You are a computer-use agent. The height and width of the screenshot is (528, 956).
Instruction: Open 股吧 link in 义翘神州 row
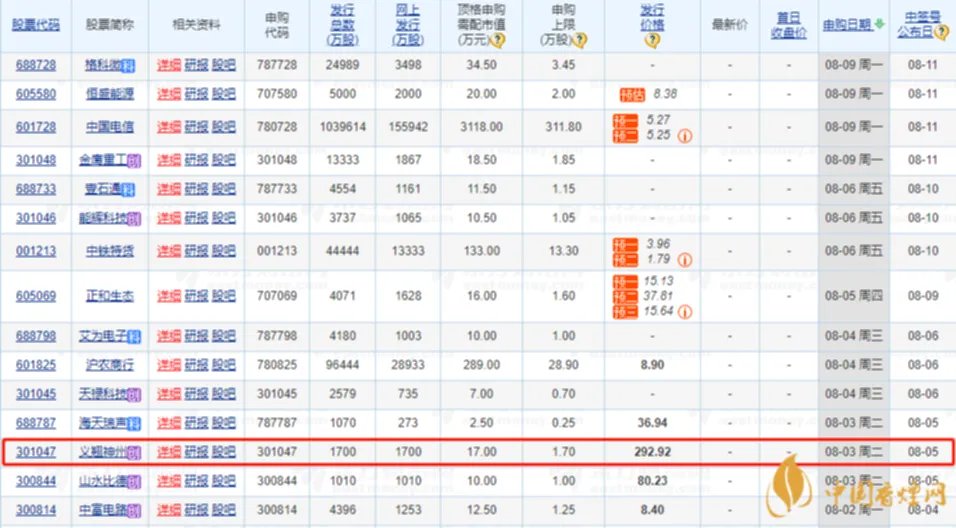(x=224, y=452)
